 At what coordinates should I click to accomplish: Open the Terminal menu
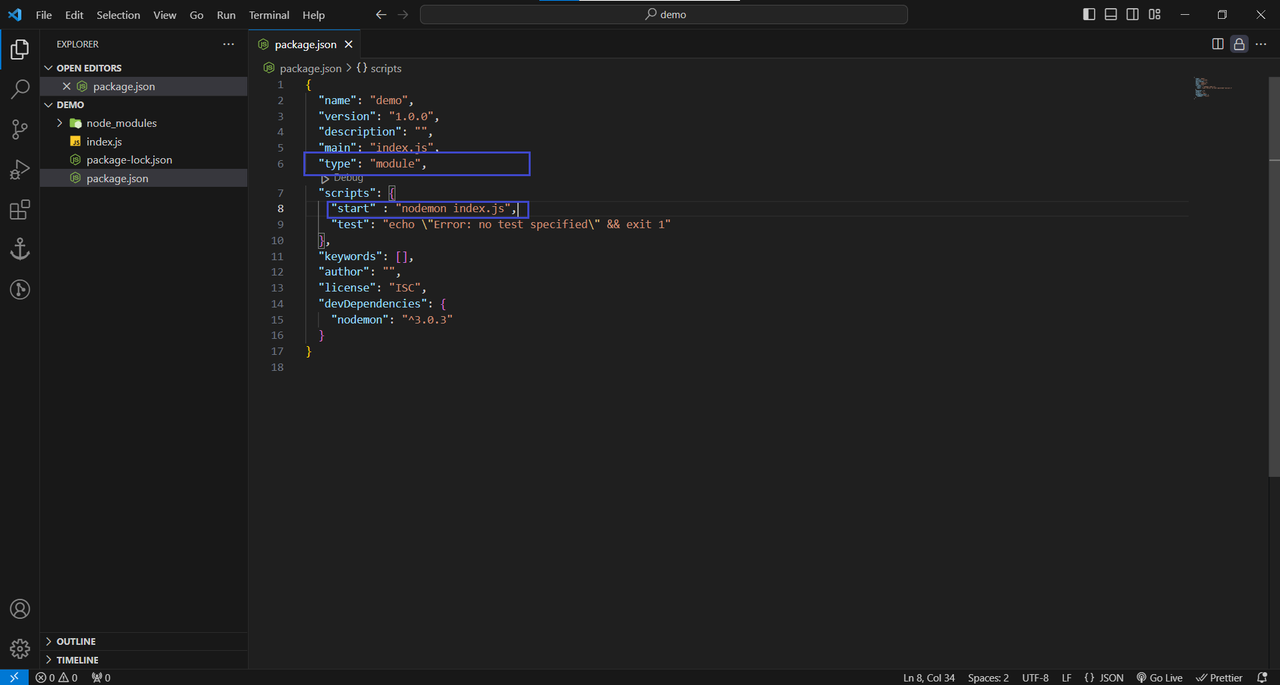coord(269,15)
